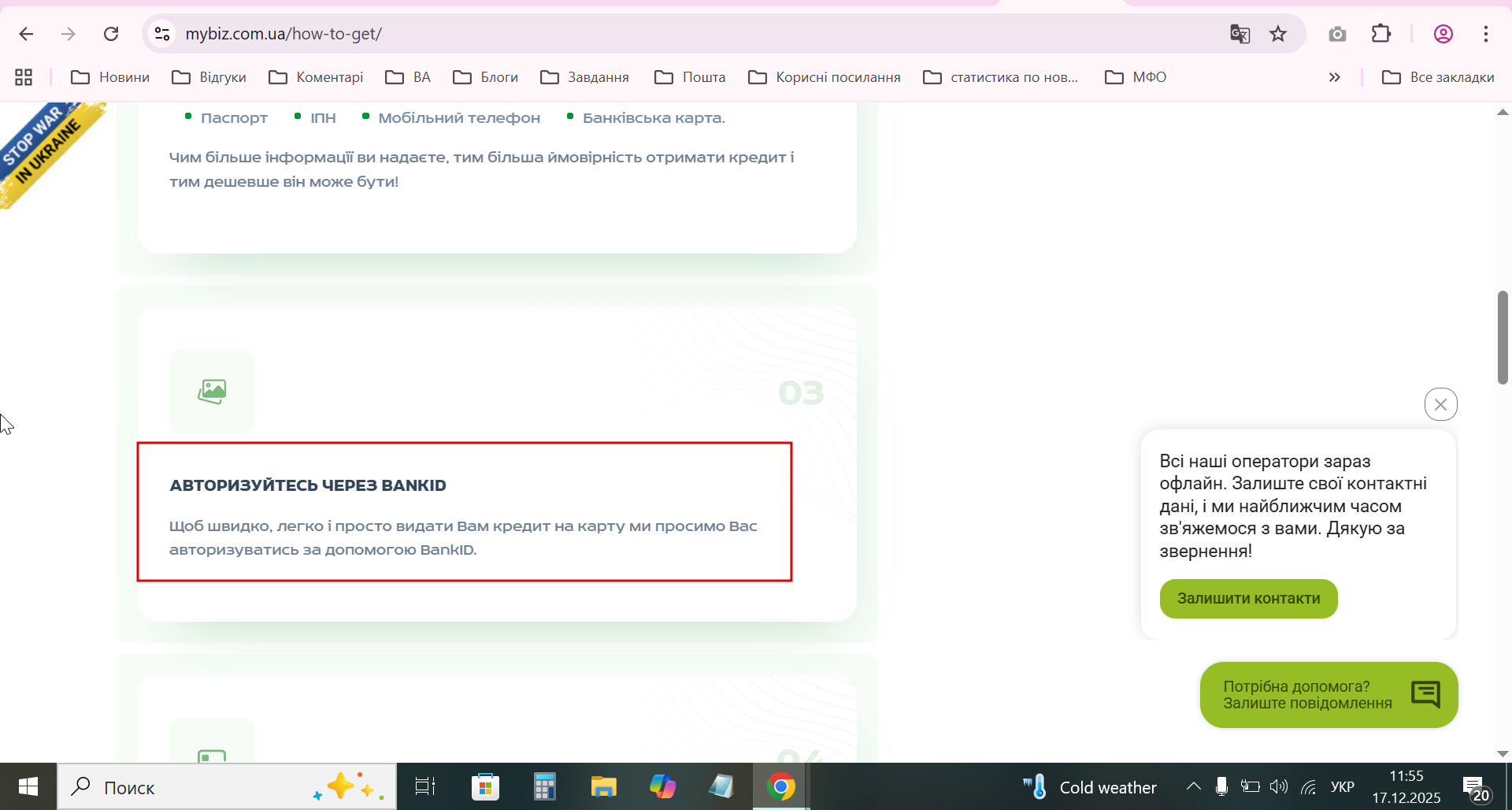Open the Chrome profile avatar
Image resolution: width=1512 pixels, height=810 pixels.
point(1443,34)
